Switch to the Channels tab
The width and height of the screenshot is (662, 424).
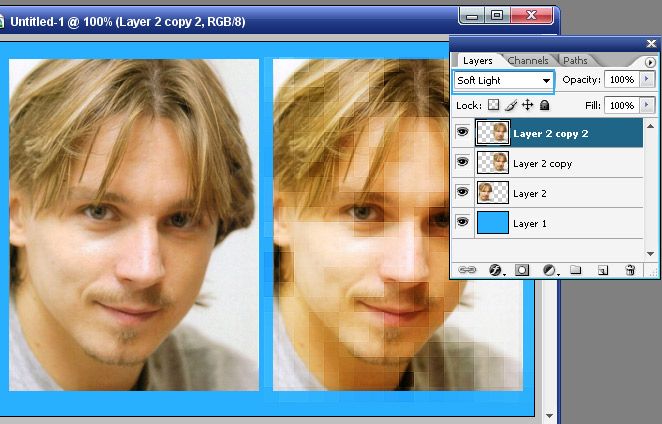point(528,60)
